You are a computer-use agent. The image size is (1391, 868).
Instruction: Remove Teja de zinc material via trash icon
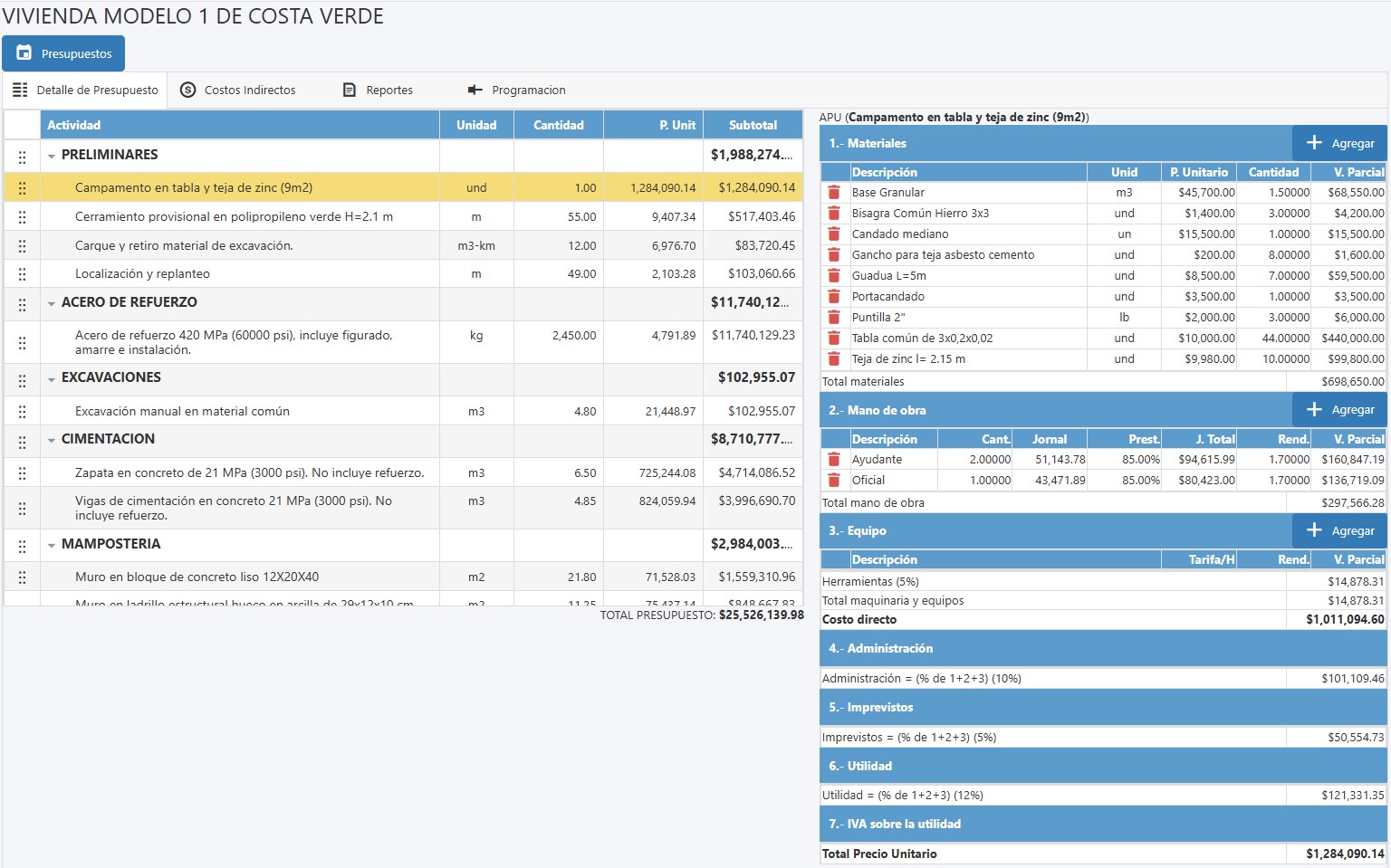(x=834, y=359)
